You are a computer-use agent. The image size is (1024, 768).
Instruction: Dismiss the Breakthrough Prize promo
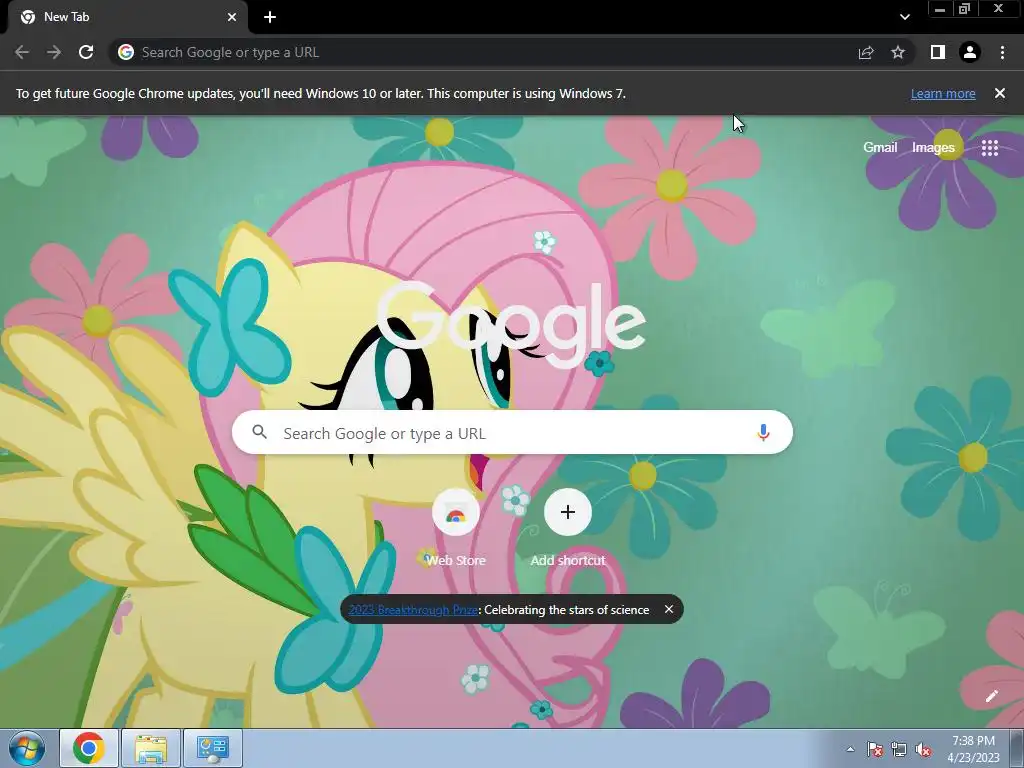coord(669,609)
